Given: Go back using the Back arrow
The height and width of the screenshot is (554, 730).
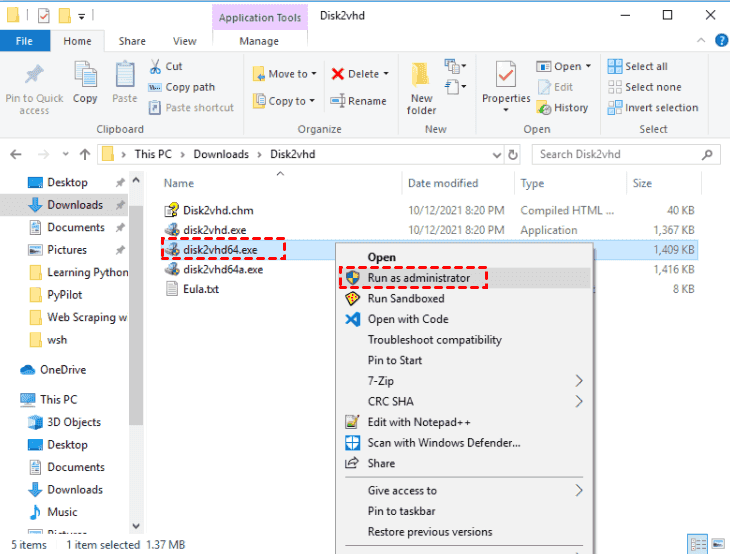Looking at the screenshot, I should [x=16, y=154].
